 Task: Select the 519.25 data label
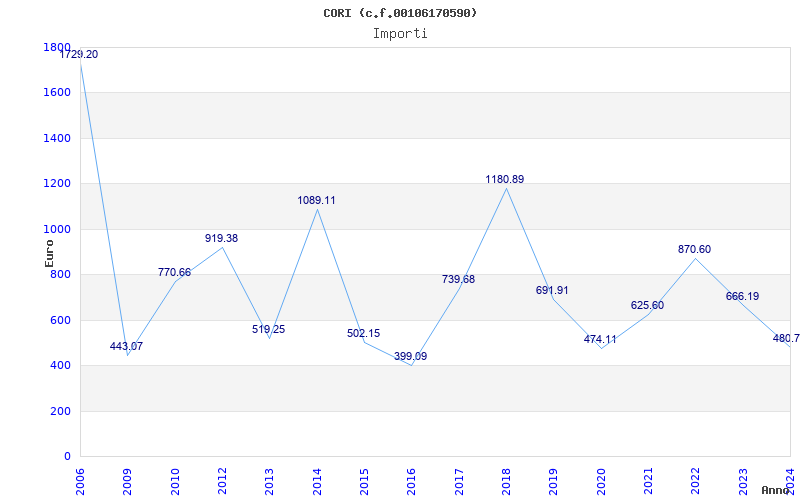click(x=268, y=330)
